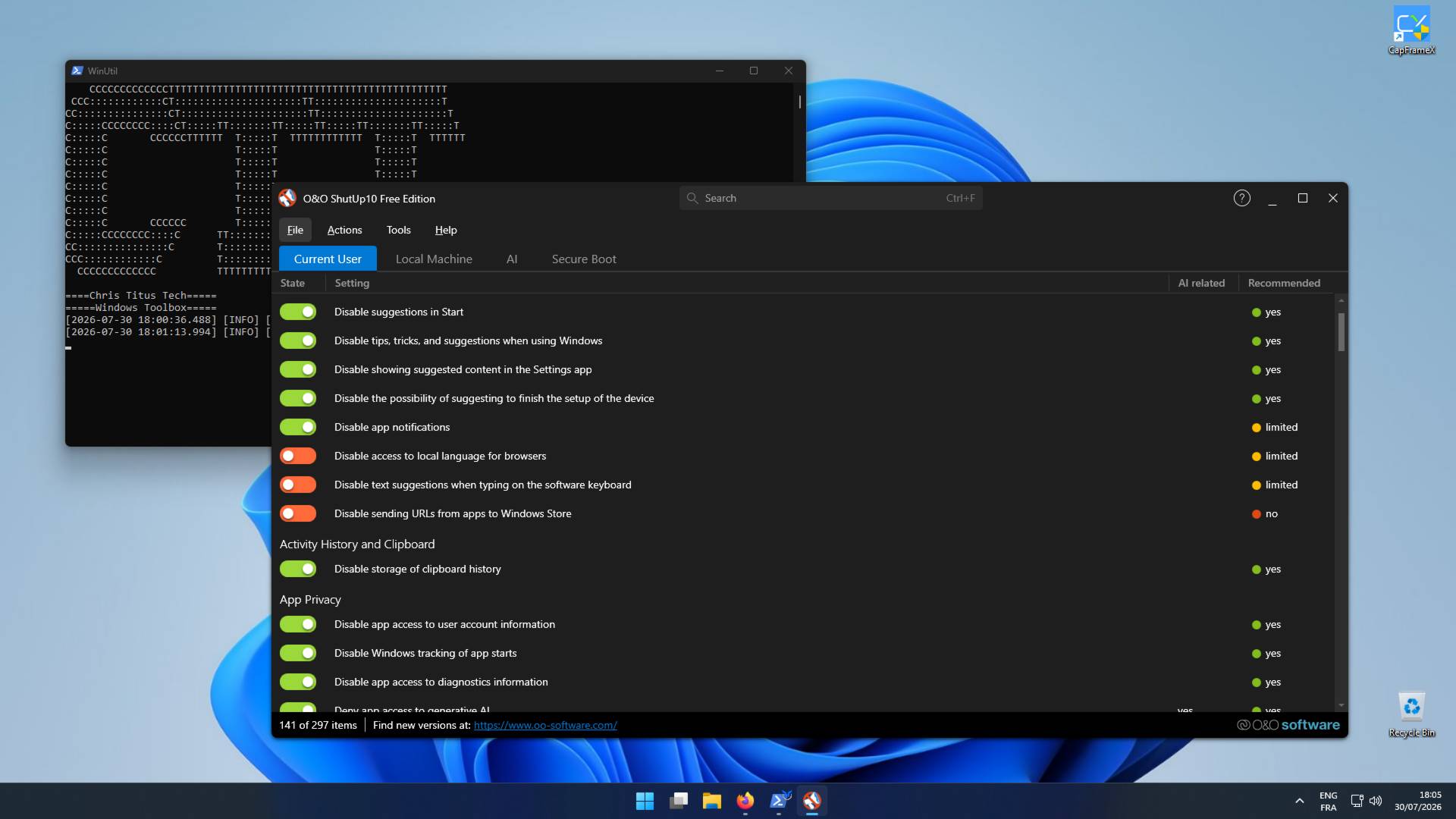Toggle Disable tips, tricks, and suggestions
Screen dimensions: 1456x819
pos(298,340)
